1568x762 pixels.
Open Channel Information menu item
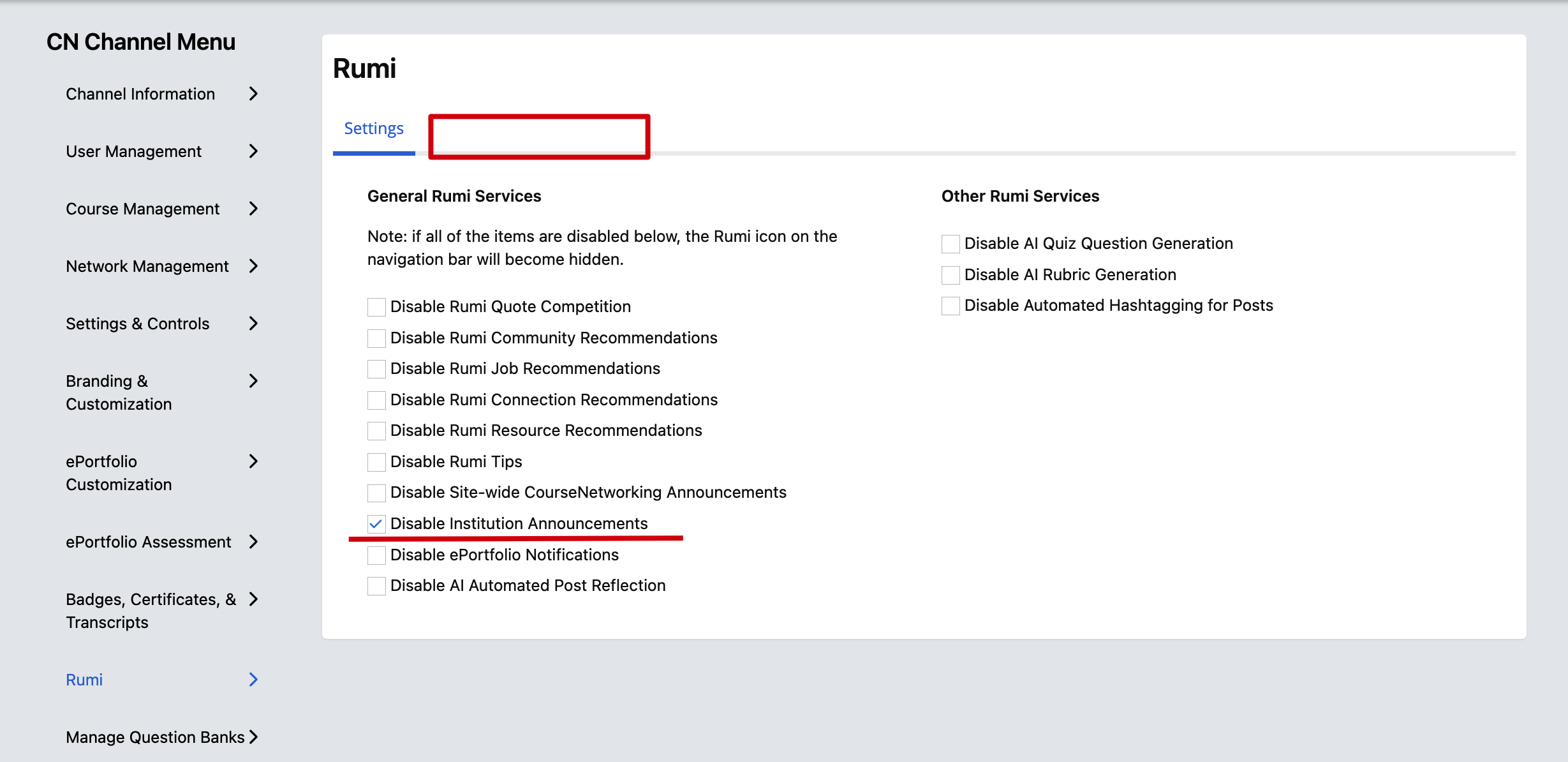tap(140, 94)
